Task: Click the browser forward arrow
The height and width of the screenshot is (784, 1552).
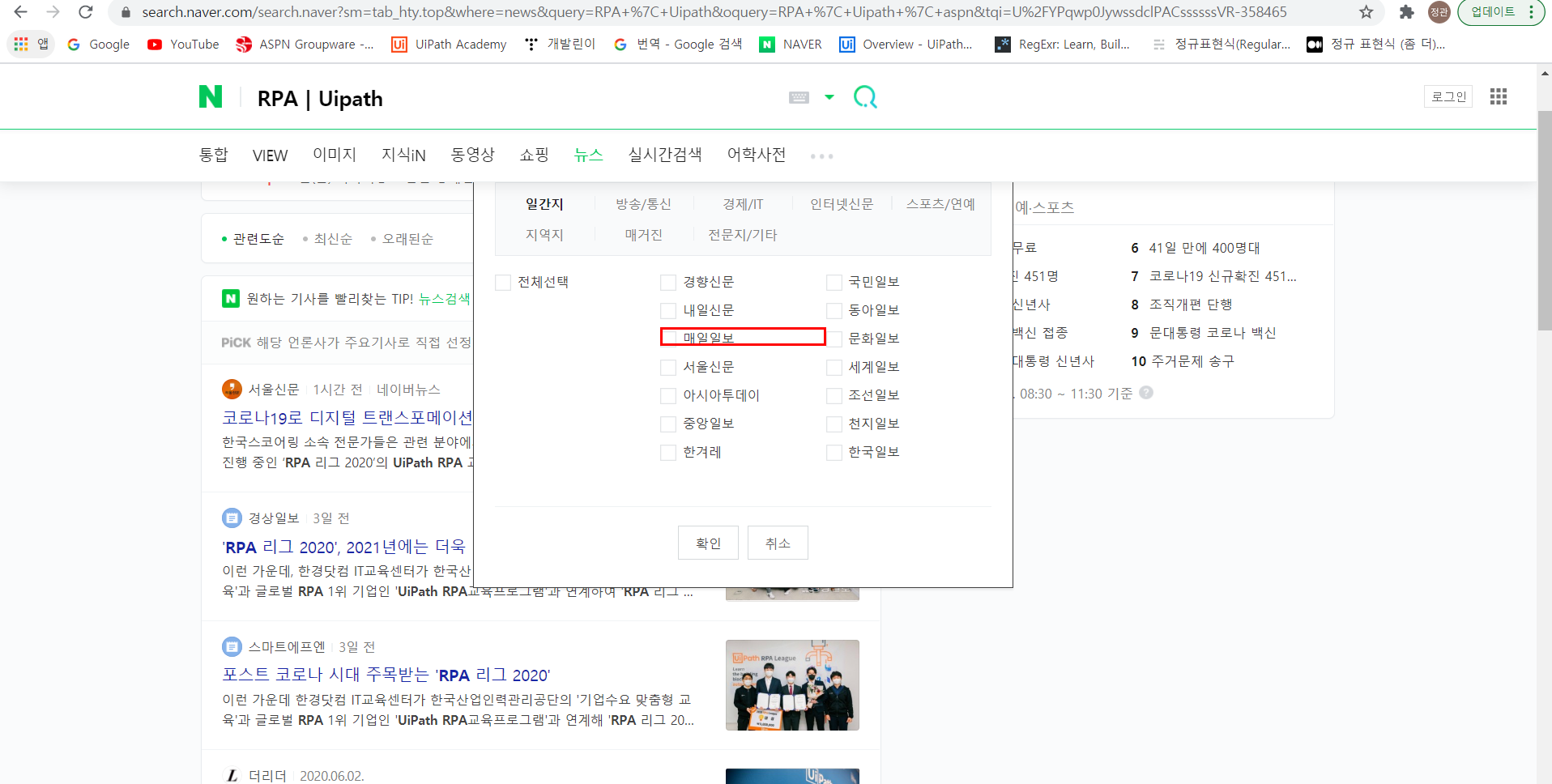Action: [53, 12]
